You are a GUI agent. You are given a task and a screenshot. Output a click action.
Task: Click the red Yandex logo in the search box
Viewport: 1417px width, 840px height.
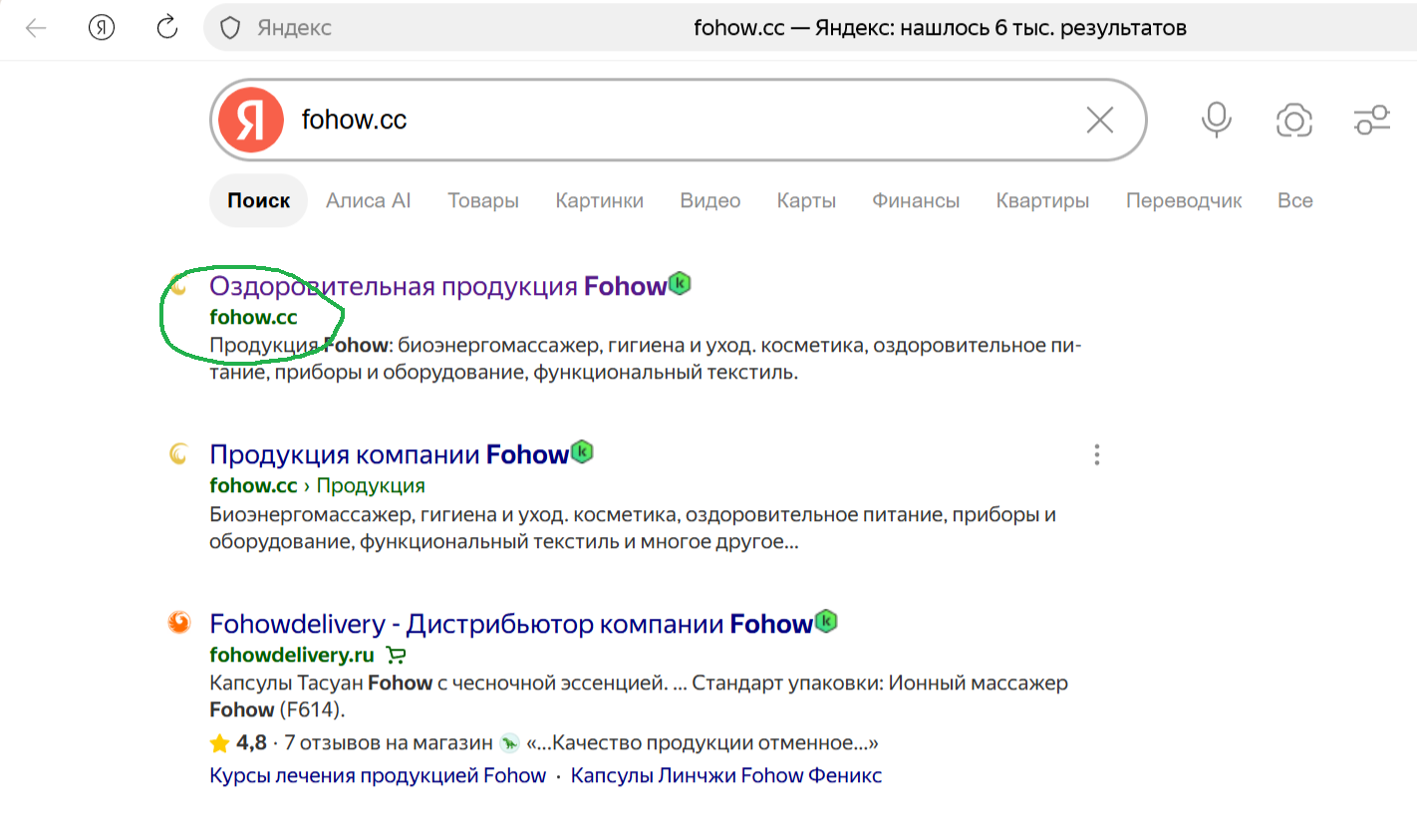[251, 120]
